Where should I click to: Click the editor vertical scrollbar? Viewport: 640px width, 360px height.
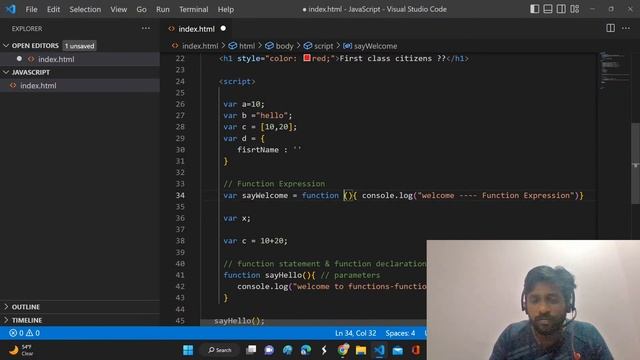coord(636,163)
